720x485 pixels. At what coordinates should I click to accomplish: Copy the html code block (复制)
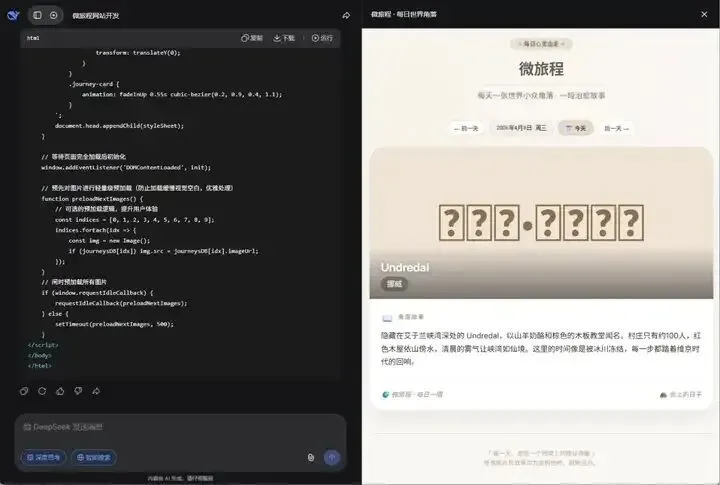(252, 38)
